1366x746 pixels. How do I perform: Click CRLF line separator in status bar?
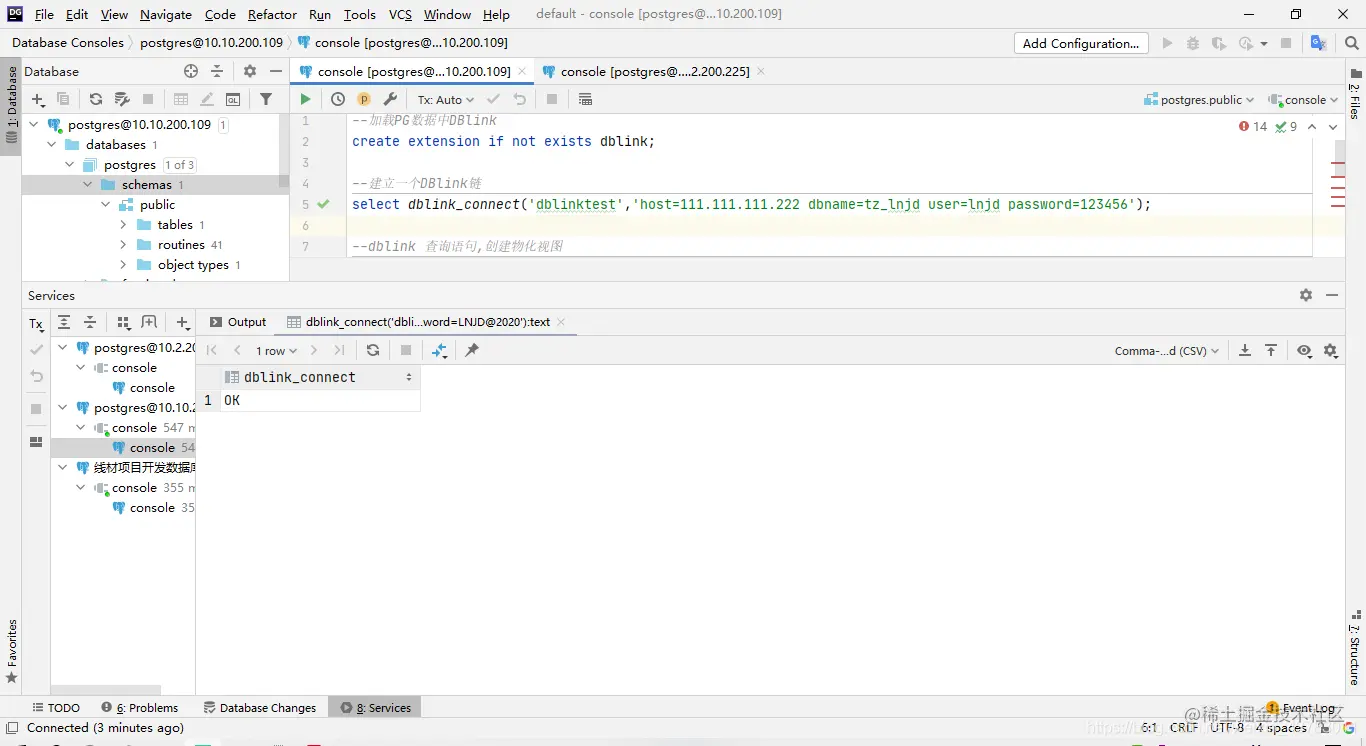(x=1183, y=728)
